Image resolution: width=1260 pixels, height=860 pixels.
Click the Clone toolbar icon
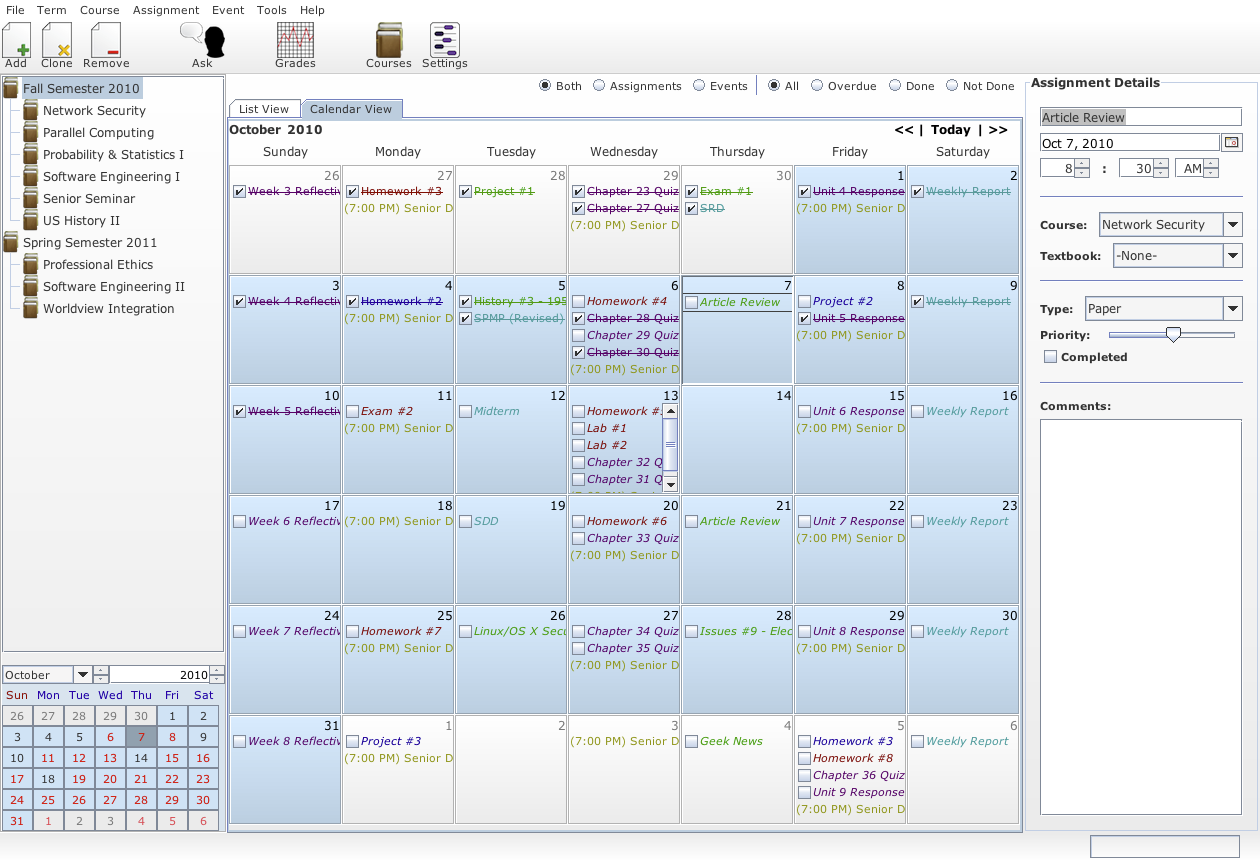[57, 41]
